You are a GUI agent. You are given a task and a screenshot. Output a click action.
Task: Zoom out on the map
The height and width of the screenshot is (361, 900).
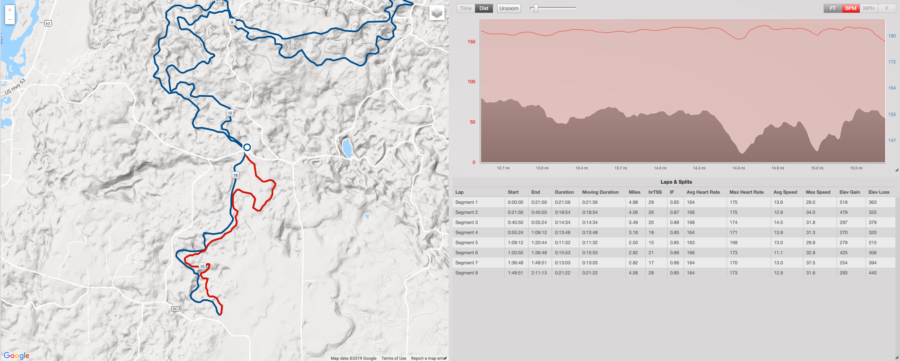10,20
